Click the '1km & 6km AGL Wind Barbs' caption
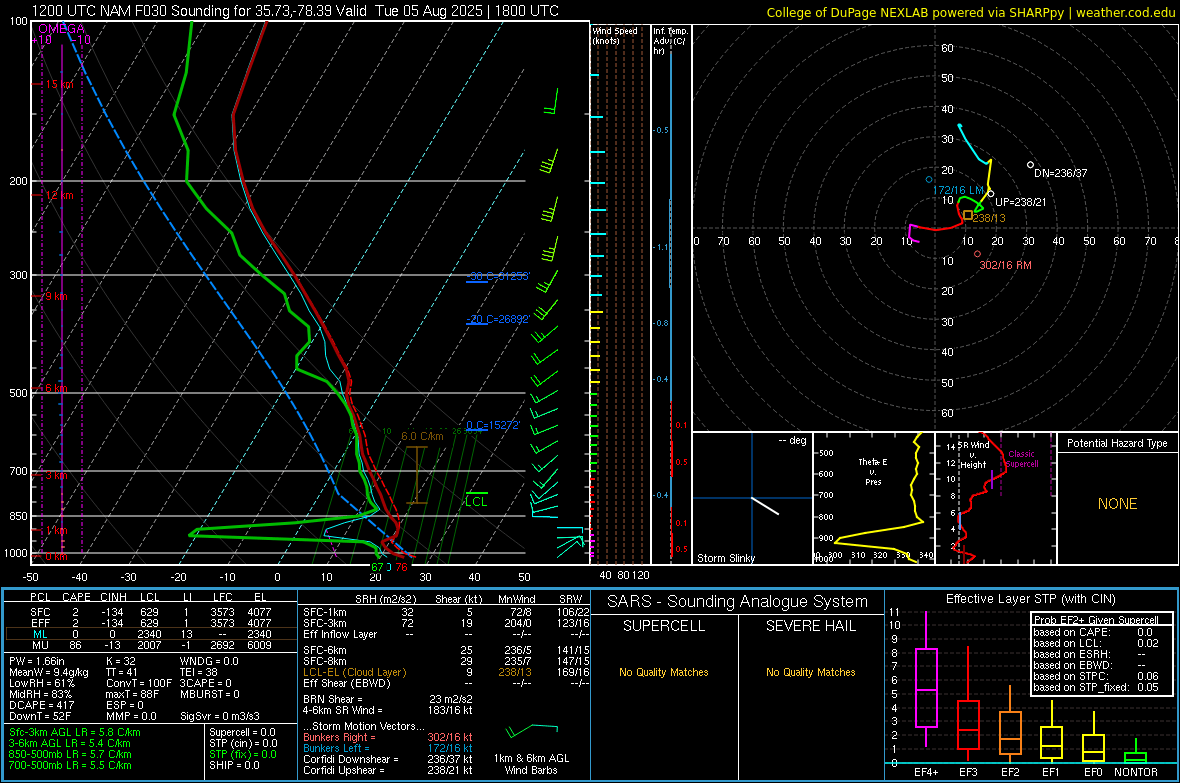1180x783 pixels. click(531, 764)
